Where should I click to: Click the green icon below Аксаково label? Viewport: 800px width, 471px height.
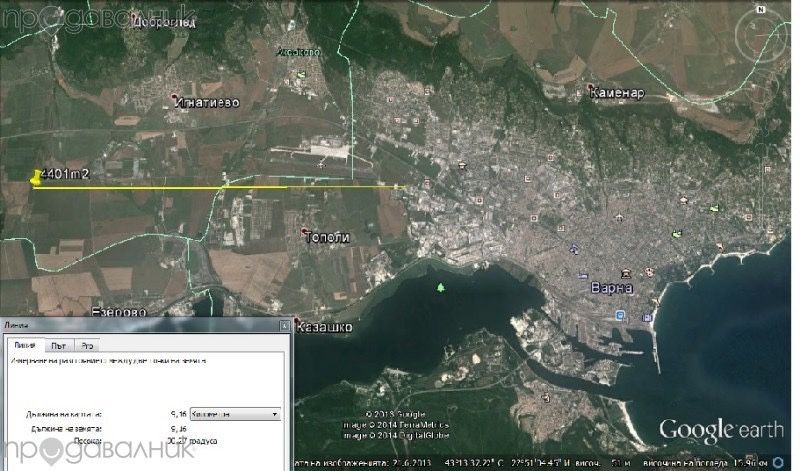pos(302,75)
